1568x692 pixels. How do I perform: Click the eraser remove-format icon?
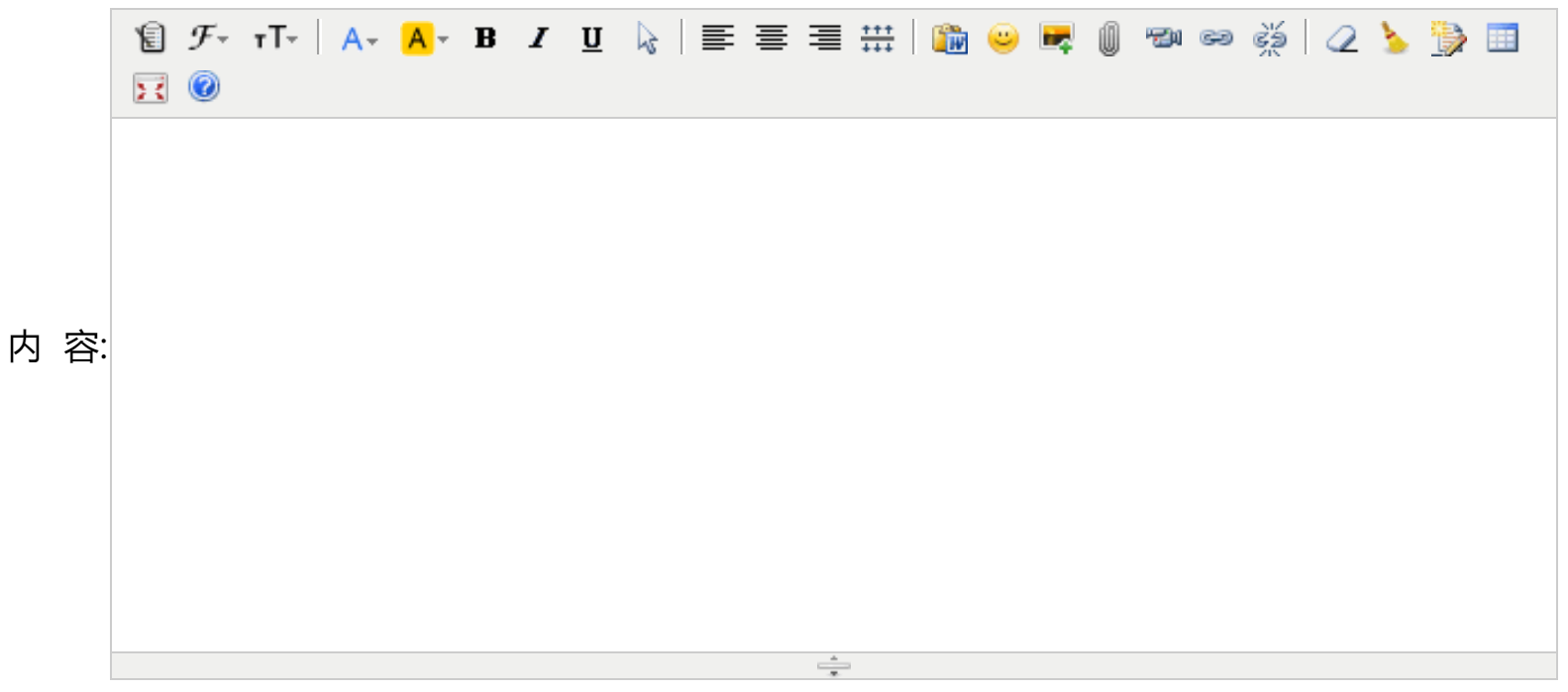click(1341, 39)
